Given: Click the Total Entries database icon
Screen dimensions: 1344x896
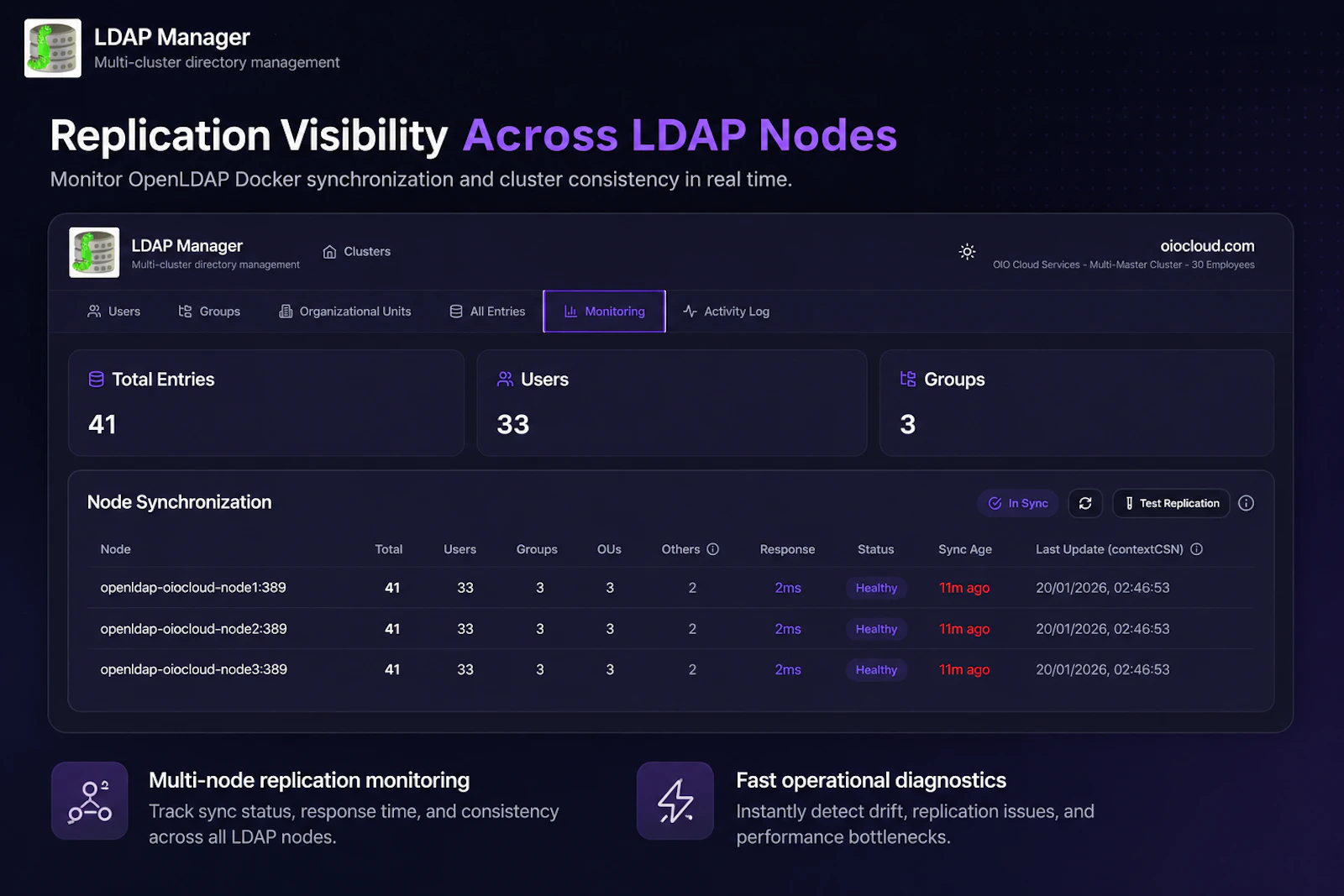Looking at the screenshot, I should click(x=97, y=380).
